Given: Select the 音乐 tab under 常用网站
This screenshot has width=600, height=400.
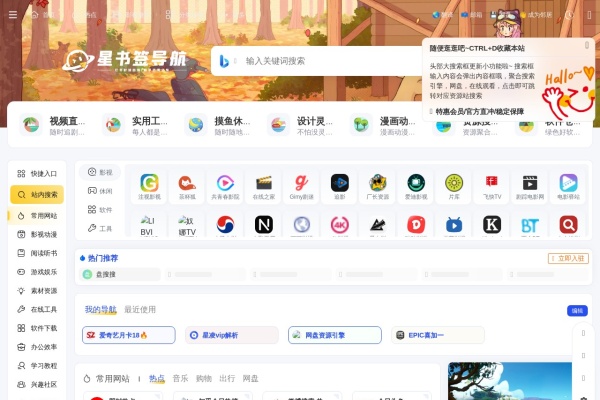Looking at the screenshot, I should pyautogui.click(x=180, y=378).
